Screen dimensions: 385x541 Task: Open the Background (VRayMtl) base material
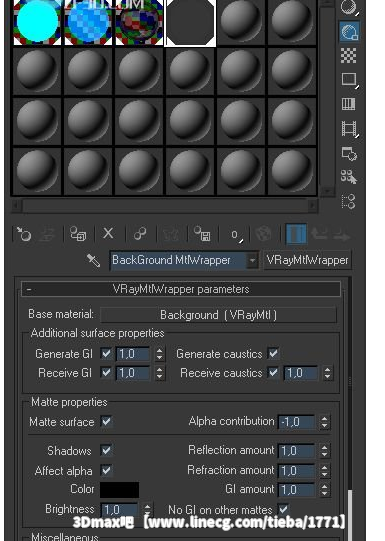coord(218,315)
